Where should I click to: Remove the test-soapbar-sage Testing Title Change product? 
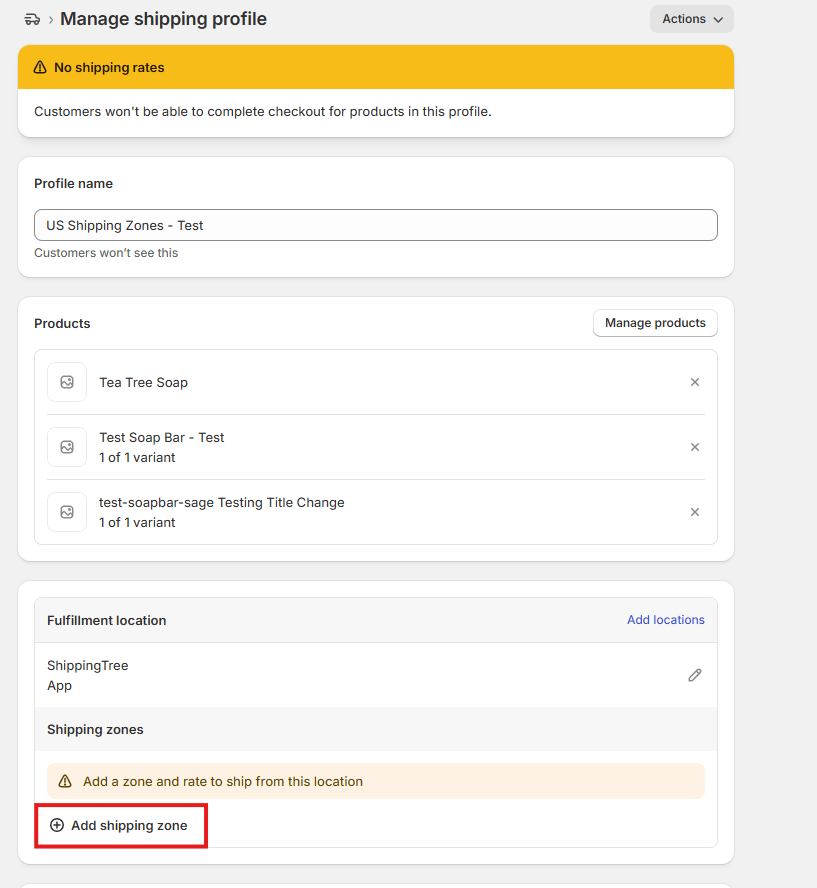pos(695,512)
